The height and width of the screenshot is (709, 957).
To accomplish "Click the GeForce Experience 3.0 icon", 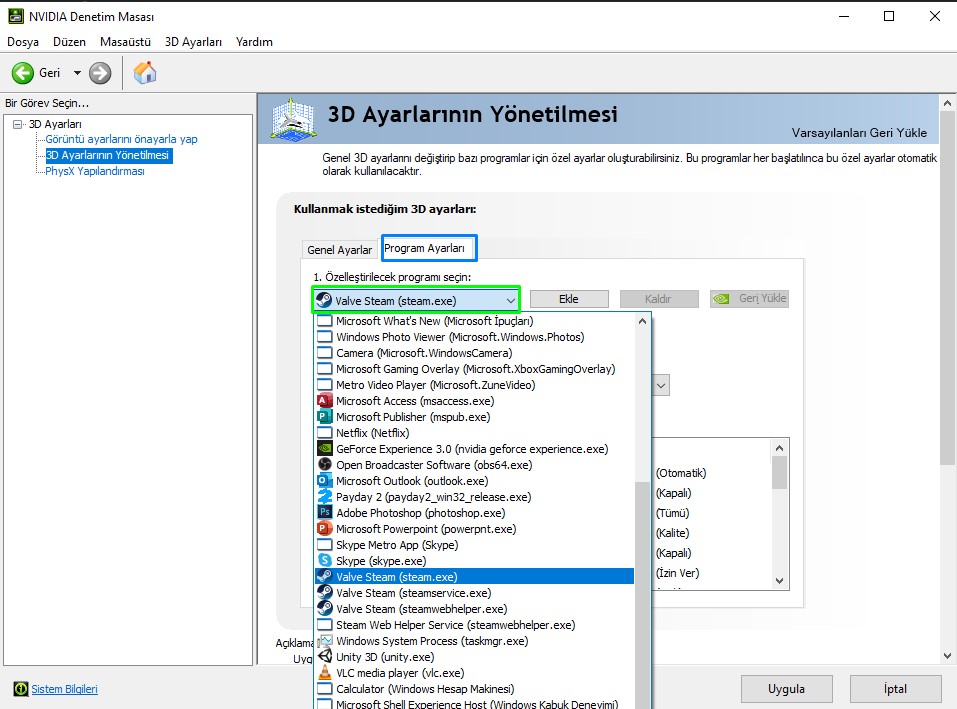I will pos(324,449).
